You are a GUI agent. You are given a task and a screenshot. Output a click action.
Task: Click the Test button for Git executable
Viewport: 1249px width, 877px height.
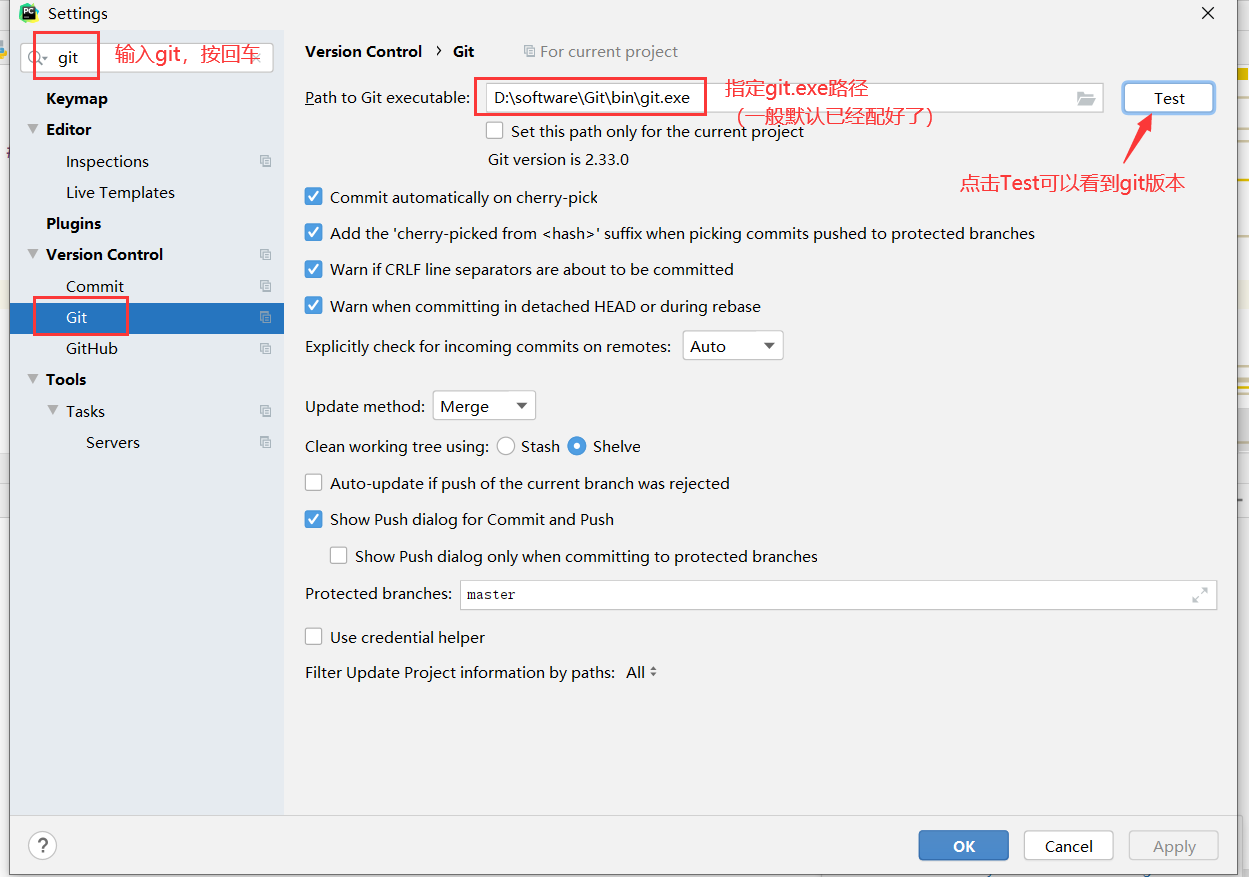[1169, 98]
